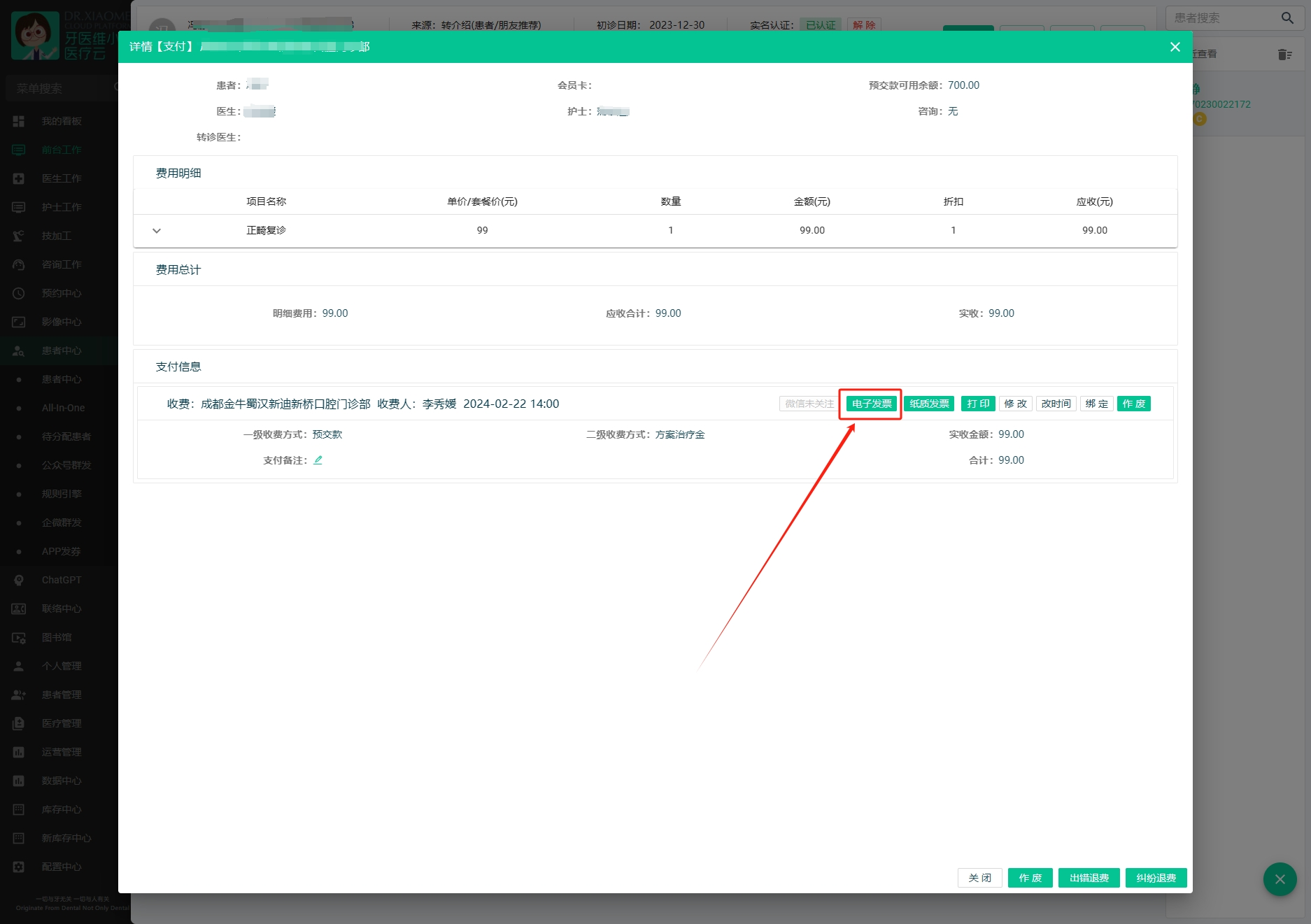Click the 绑定 button
Screen dimensions: 1311x924
[1096, 404]
